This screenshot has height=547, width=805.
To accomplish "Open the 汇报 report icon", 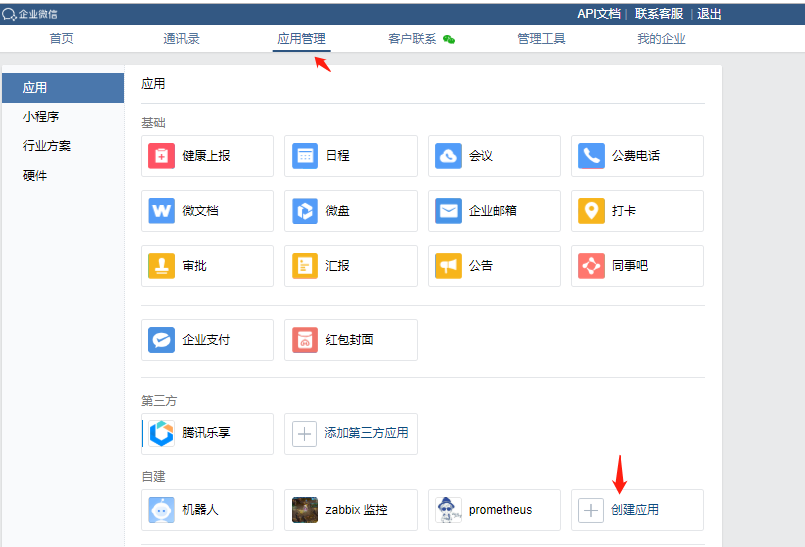I will click(305, 266).
